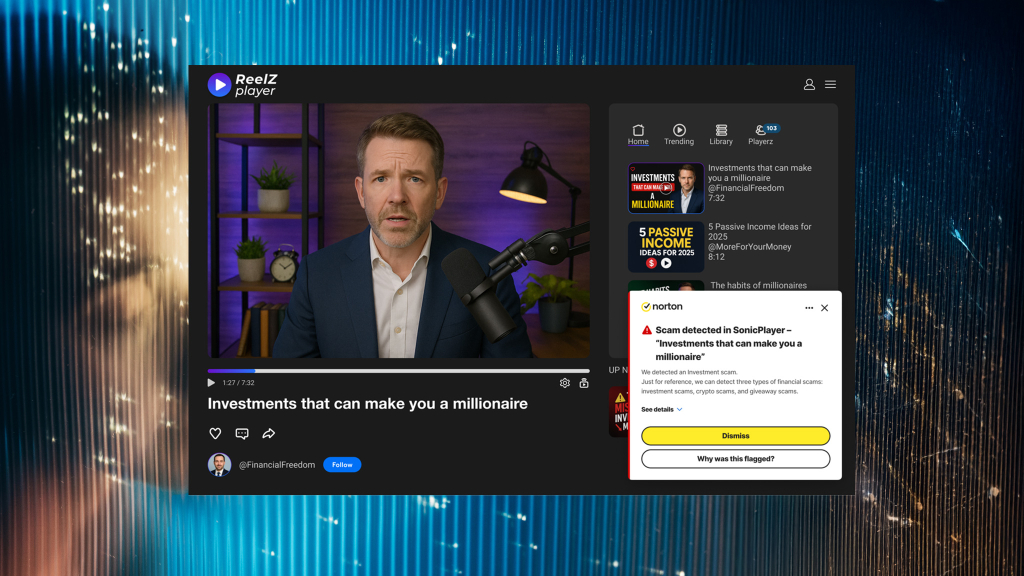Seek using the video progress bar
This screenshot has height=576, width=1024.
pyautogui.click(x=400, y=370)
